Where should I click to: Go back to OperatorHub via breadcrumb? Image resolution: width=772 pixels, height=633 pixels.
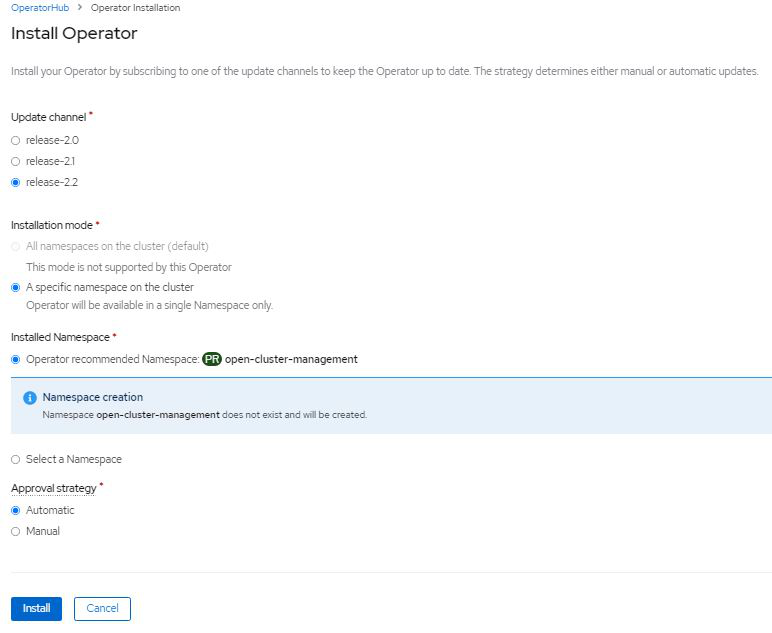click(x=39, y=8)
